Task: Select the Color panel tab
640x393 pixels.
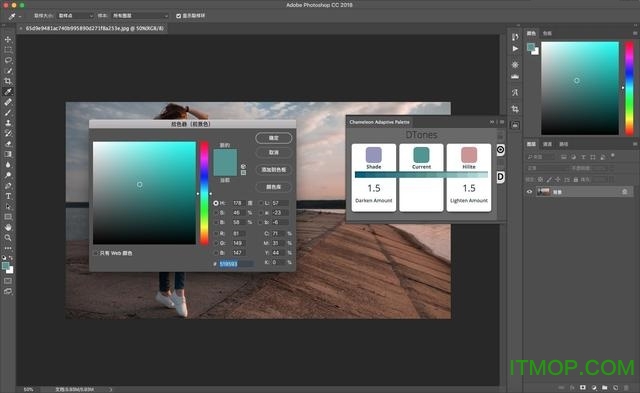Action: coord(531,33)
